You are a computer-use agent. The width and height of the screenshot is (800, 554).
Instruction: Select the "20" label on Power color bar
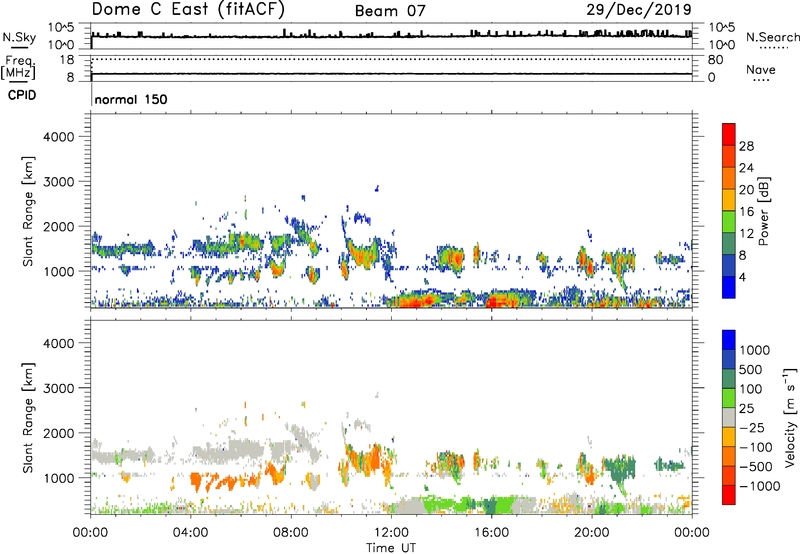click(746, 190)
